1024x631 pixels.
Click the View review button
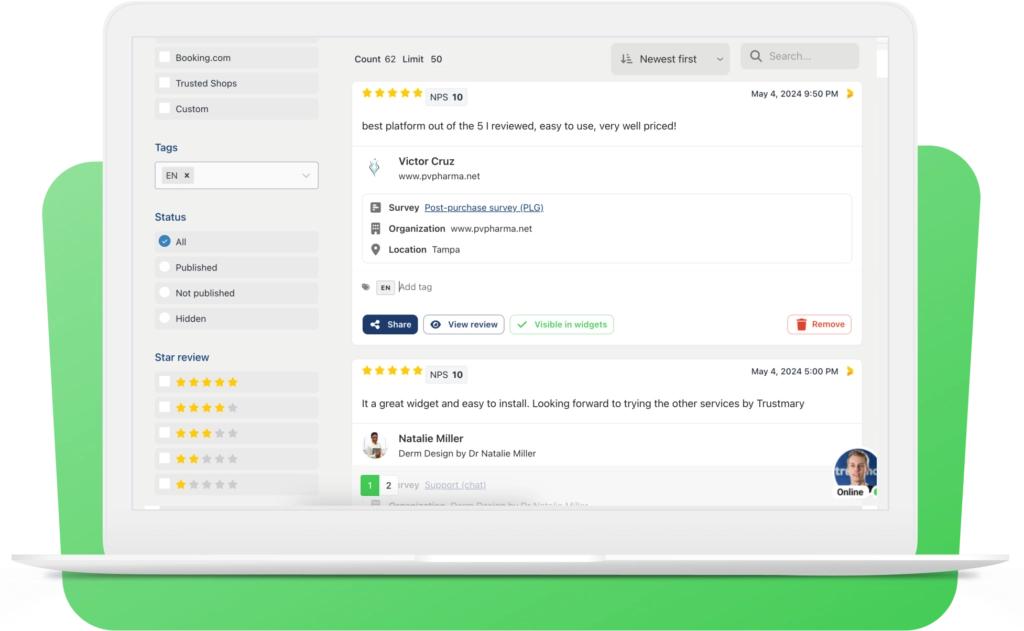click(x=464, y=325)
